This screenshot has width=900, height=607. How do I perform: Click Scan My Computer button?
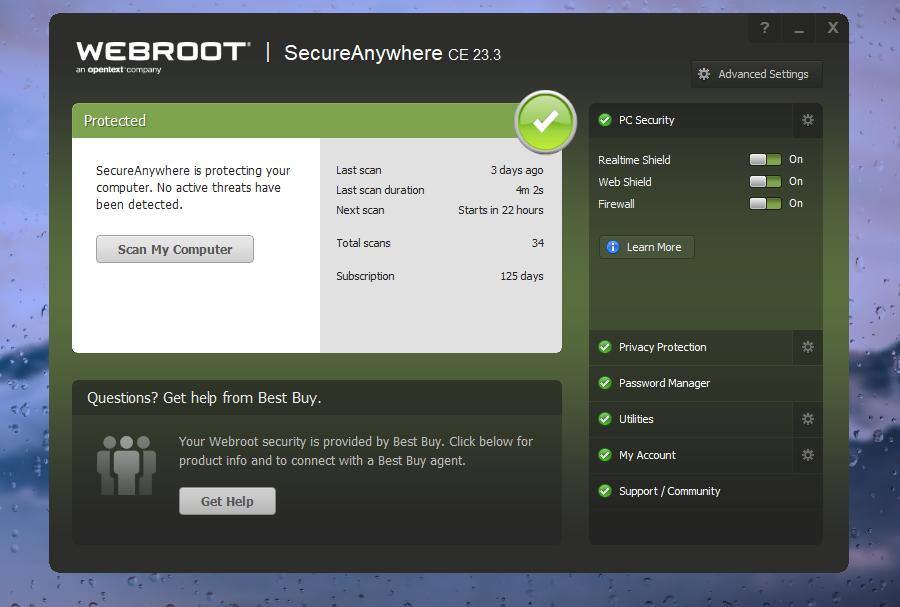175,249
